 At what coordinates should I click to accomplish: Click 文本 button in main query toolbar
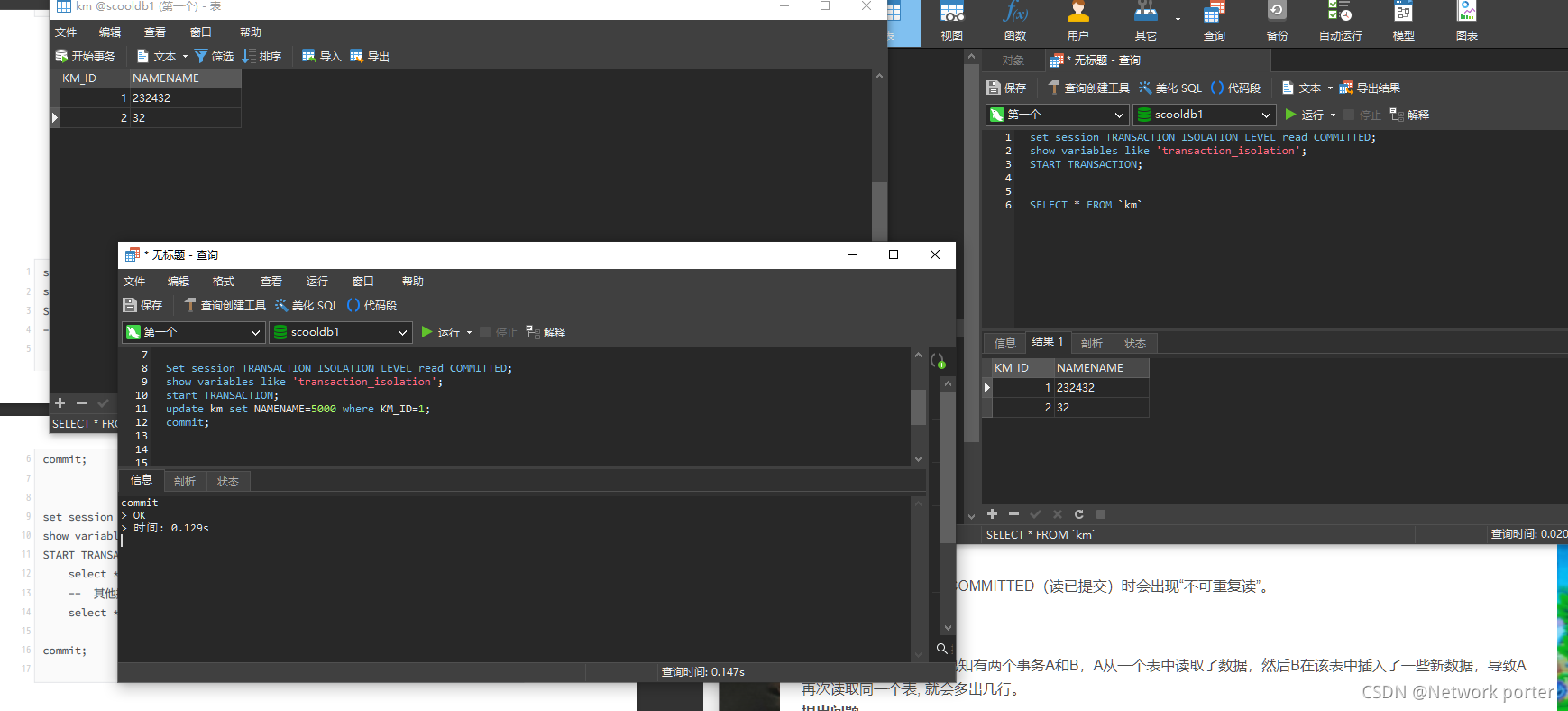[1301, 88]
